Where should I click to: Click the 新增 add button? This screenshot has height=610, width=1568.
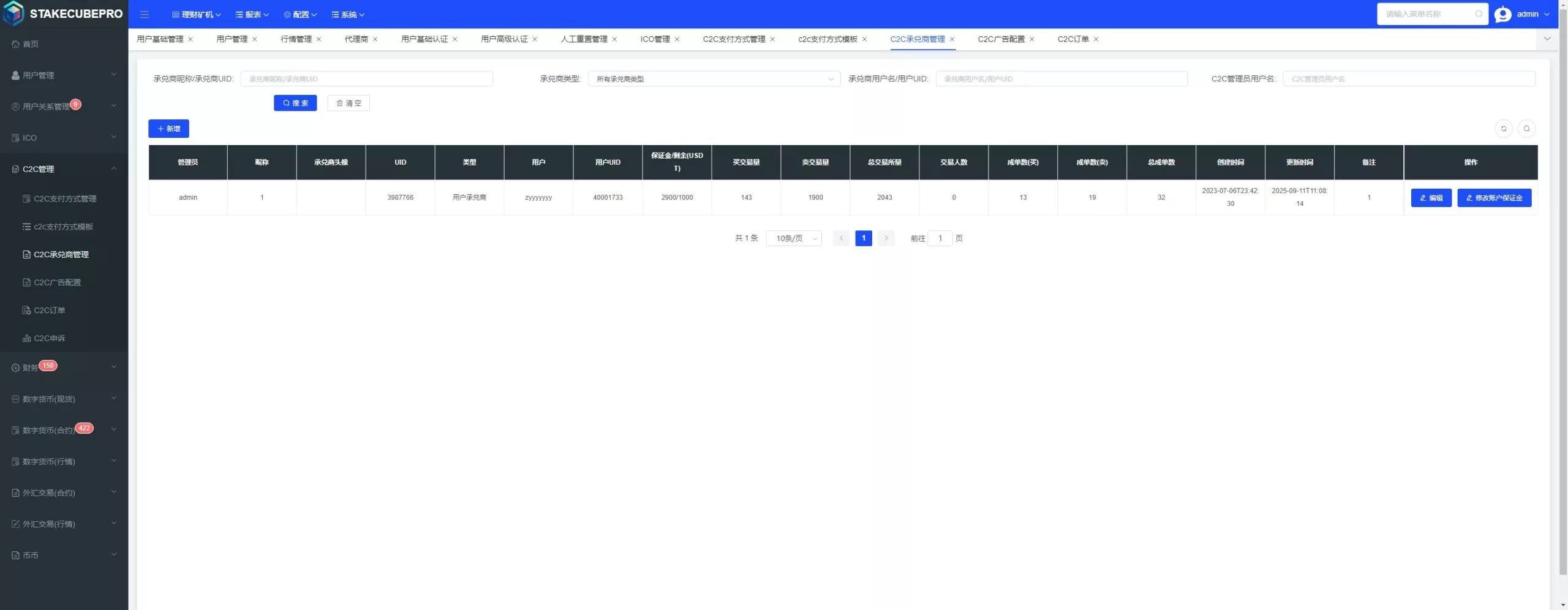pos(168,129)
